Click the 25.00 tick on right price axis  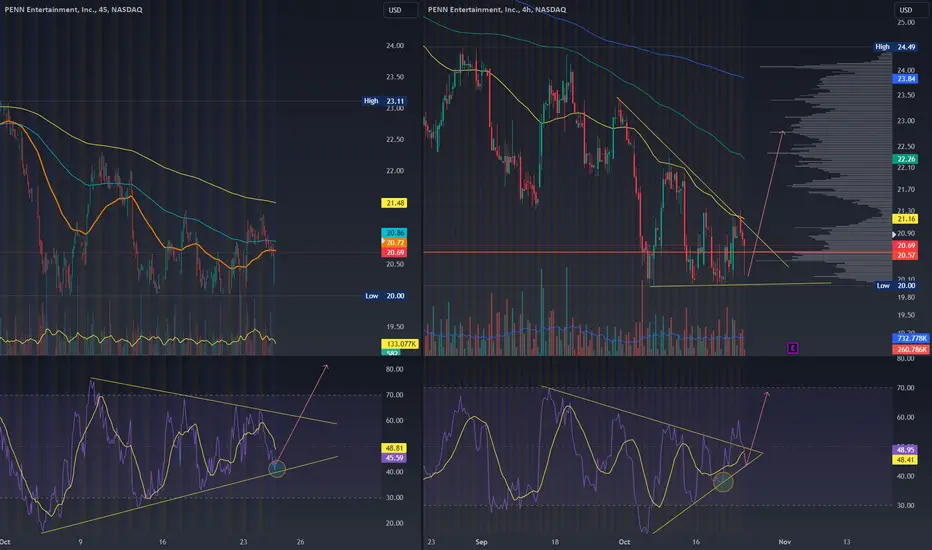(906, 23)
